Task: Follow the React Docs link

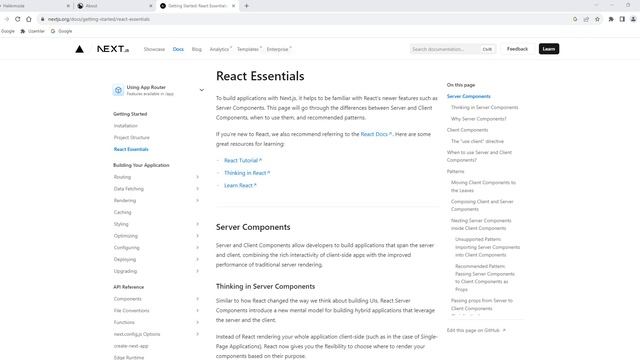Action: (376, 134)
